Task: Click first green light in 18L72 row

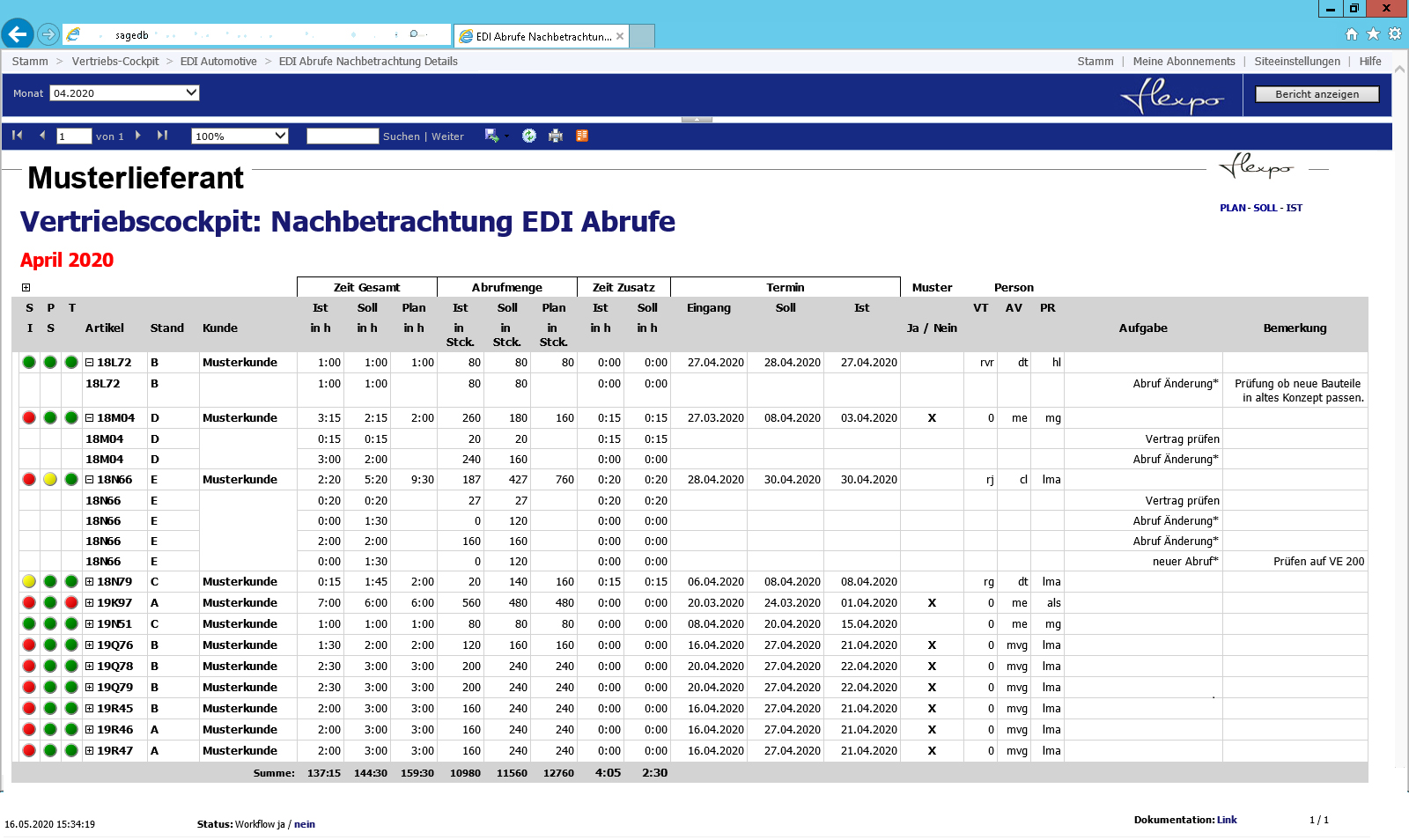Action: tap(29, 362)
